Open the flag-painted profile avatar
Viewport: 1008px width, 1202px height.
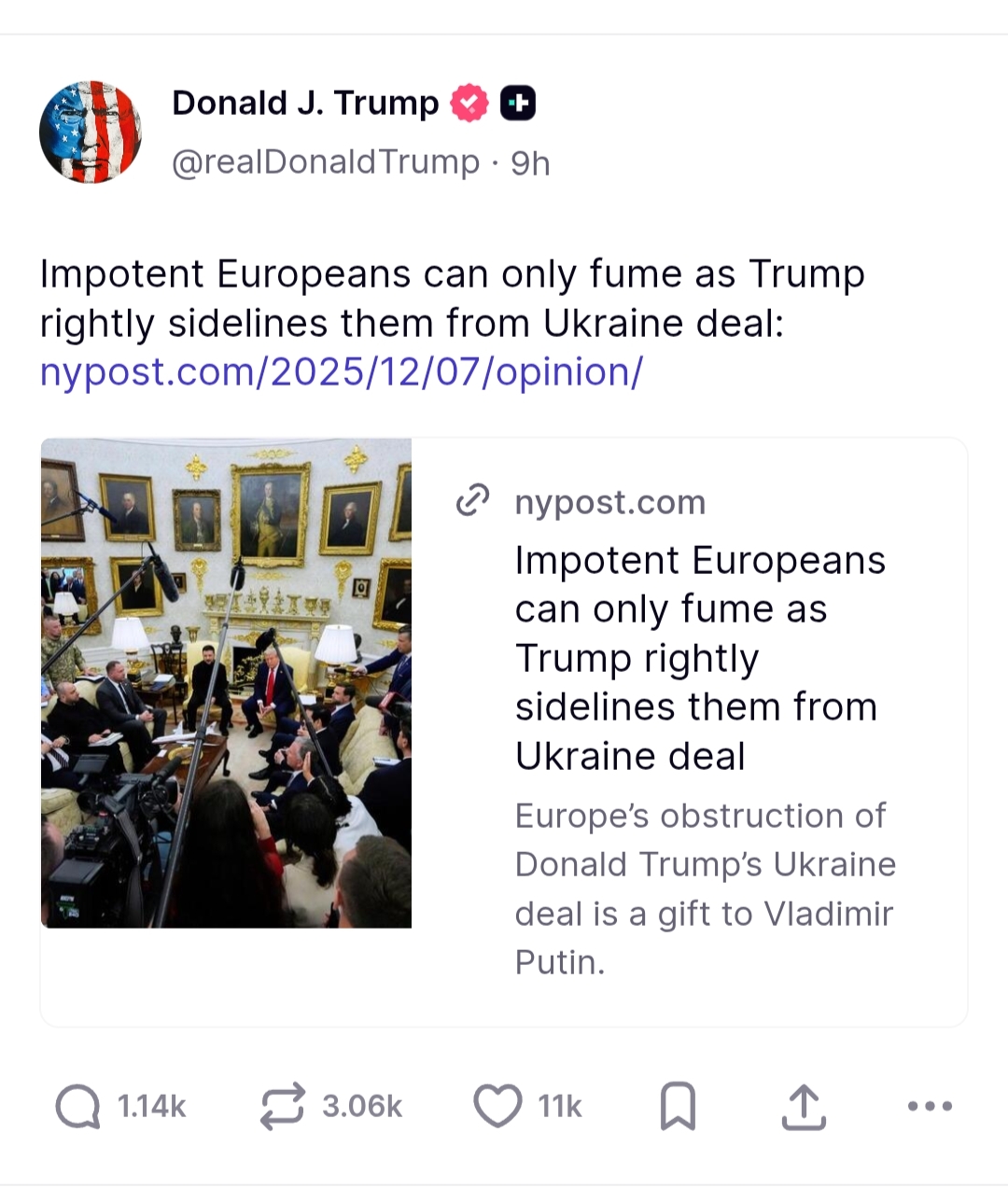click(91, 132)
